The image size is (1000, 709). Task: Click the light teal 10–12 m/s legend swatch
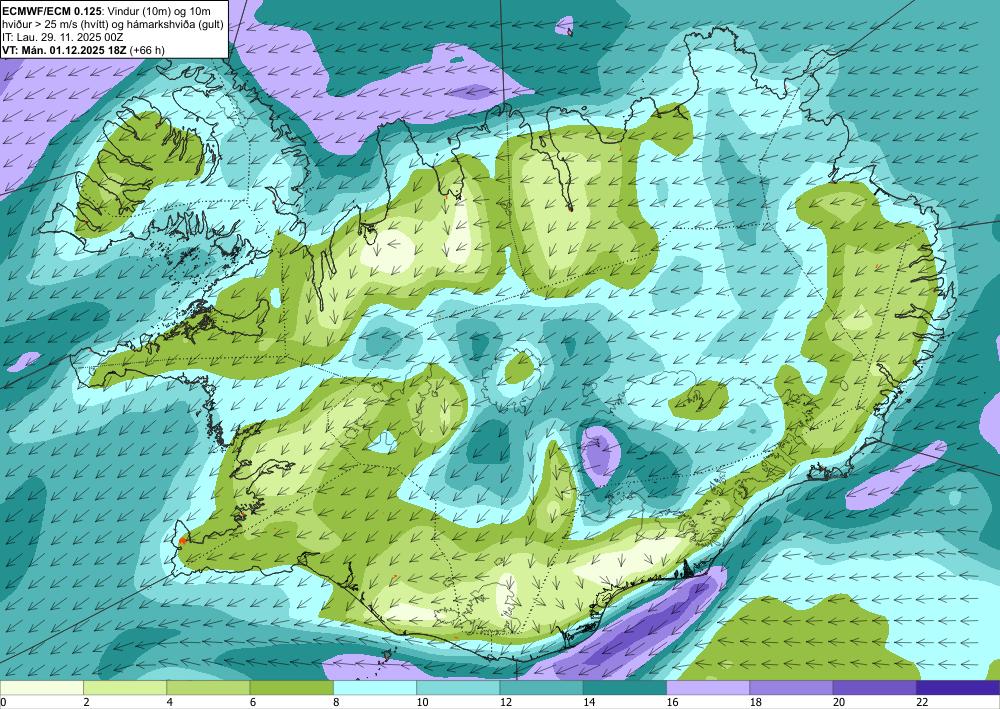pos(458,688)
